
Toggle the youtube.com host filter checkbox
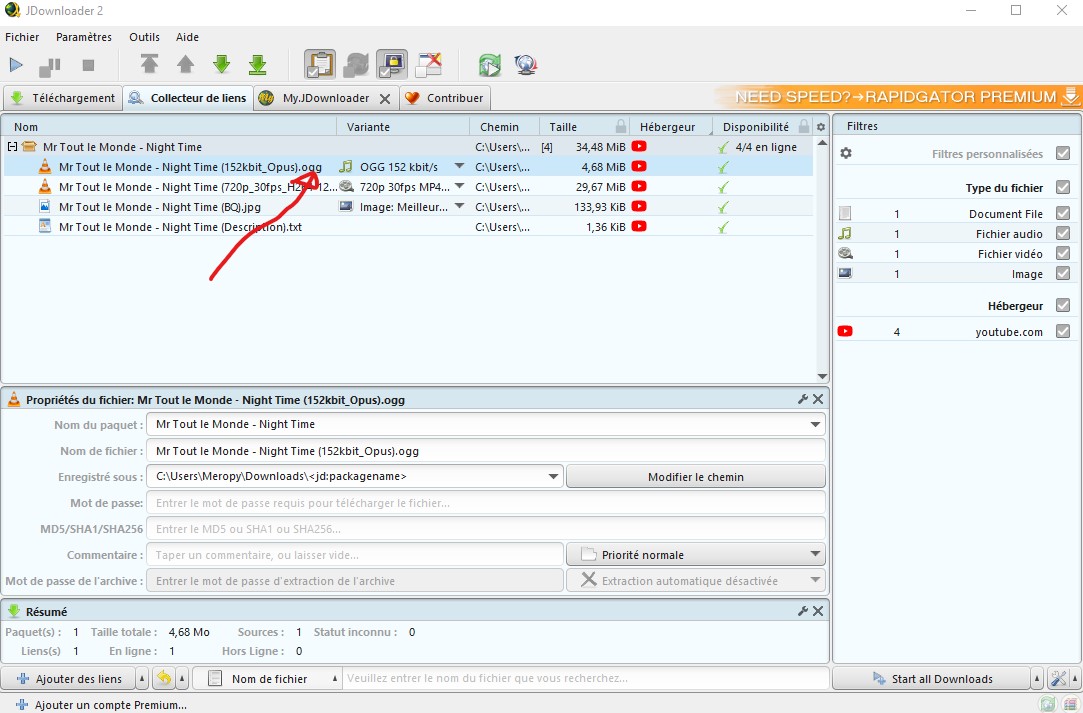click(1063, 332)
